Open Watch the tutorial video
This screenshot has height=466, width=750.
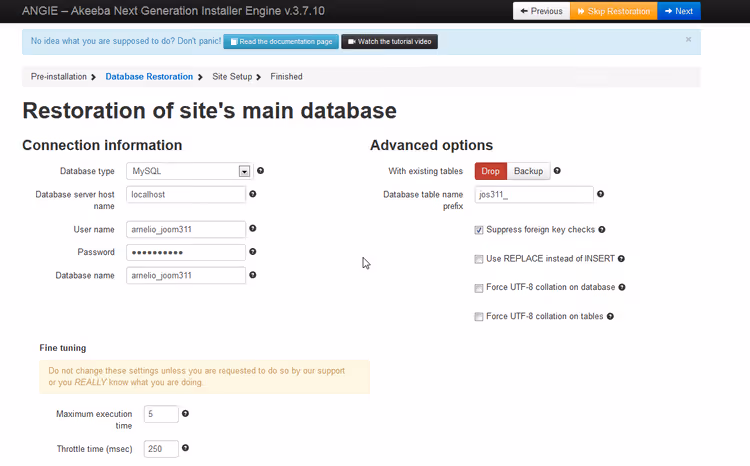389,42
